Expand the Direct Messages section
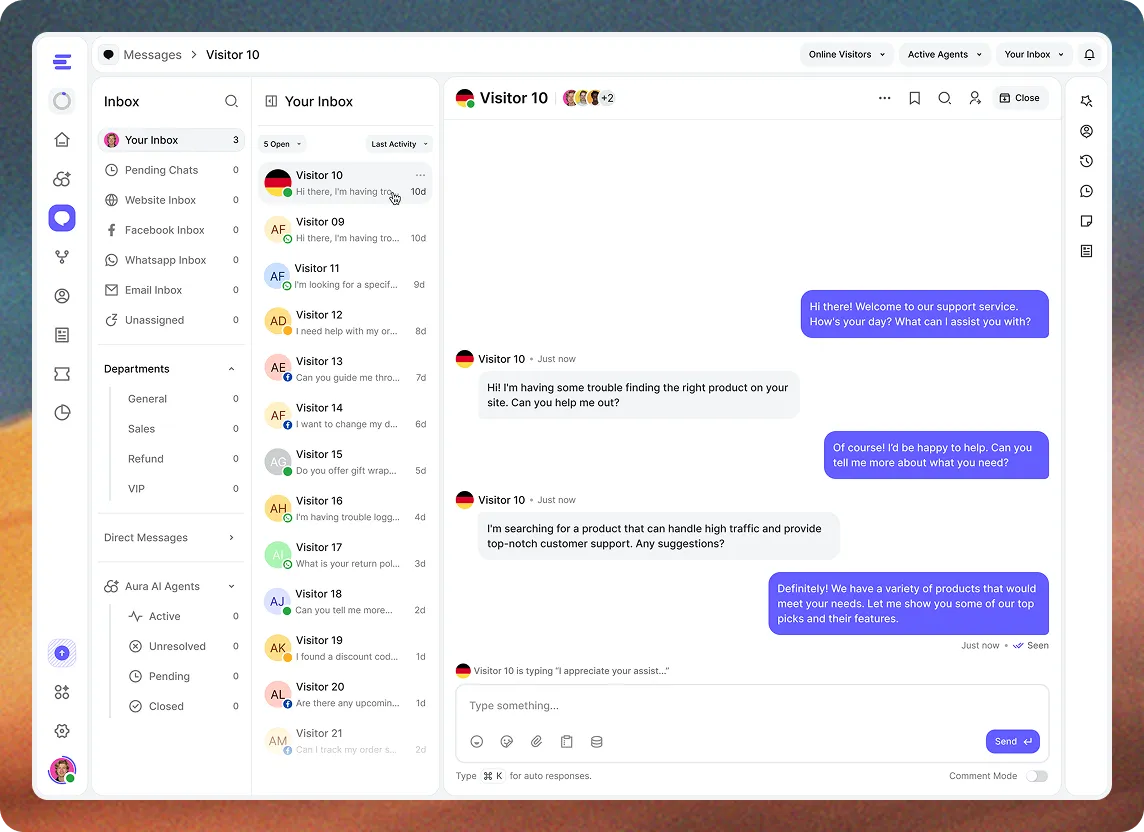This screenshot has height=832, width=1144. click(x=231, y=538)
